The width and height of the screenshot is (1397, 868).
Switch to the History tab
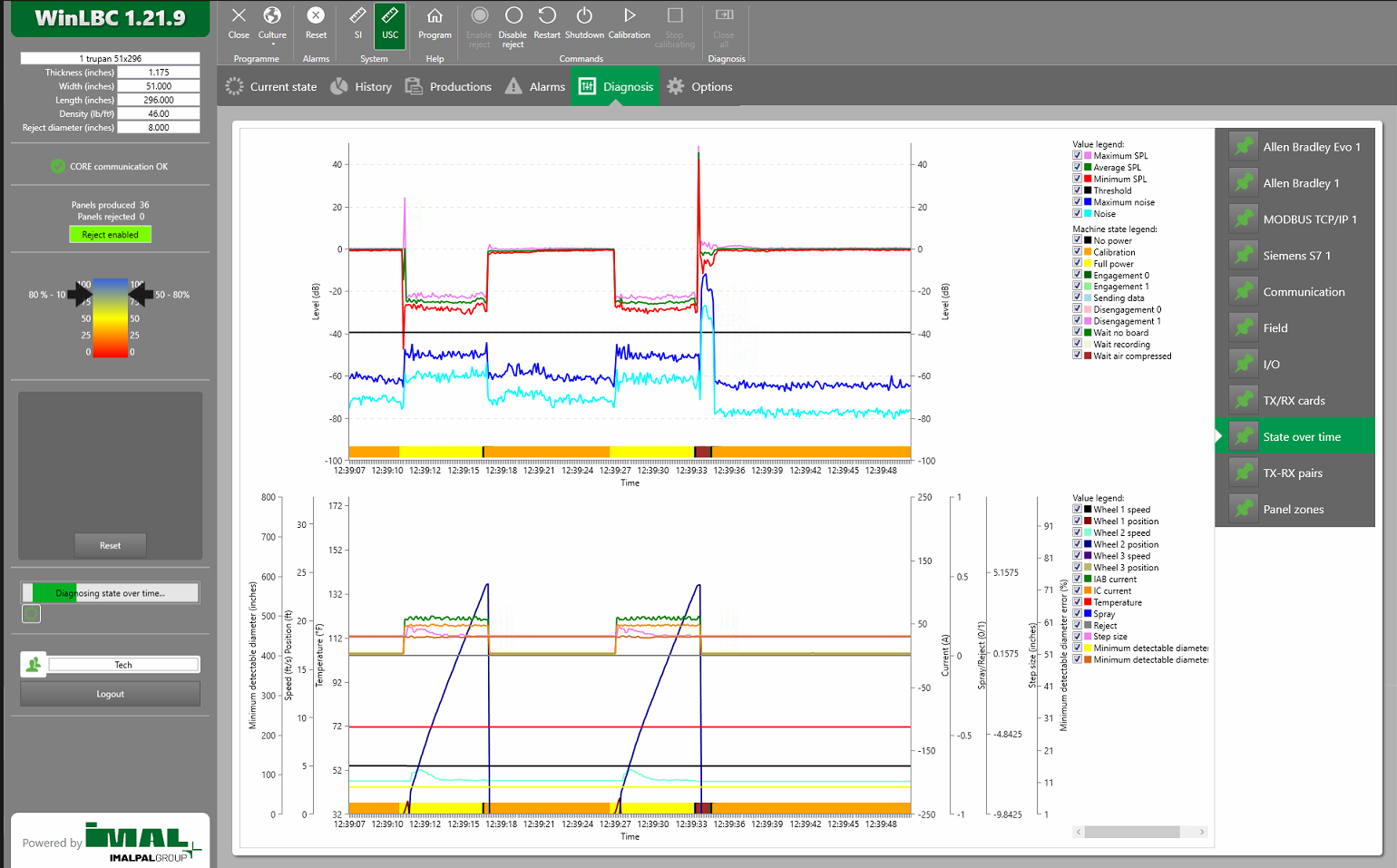pyautogui.click(x=361, y=87)
